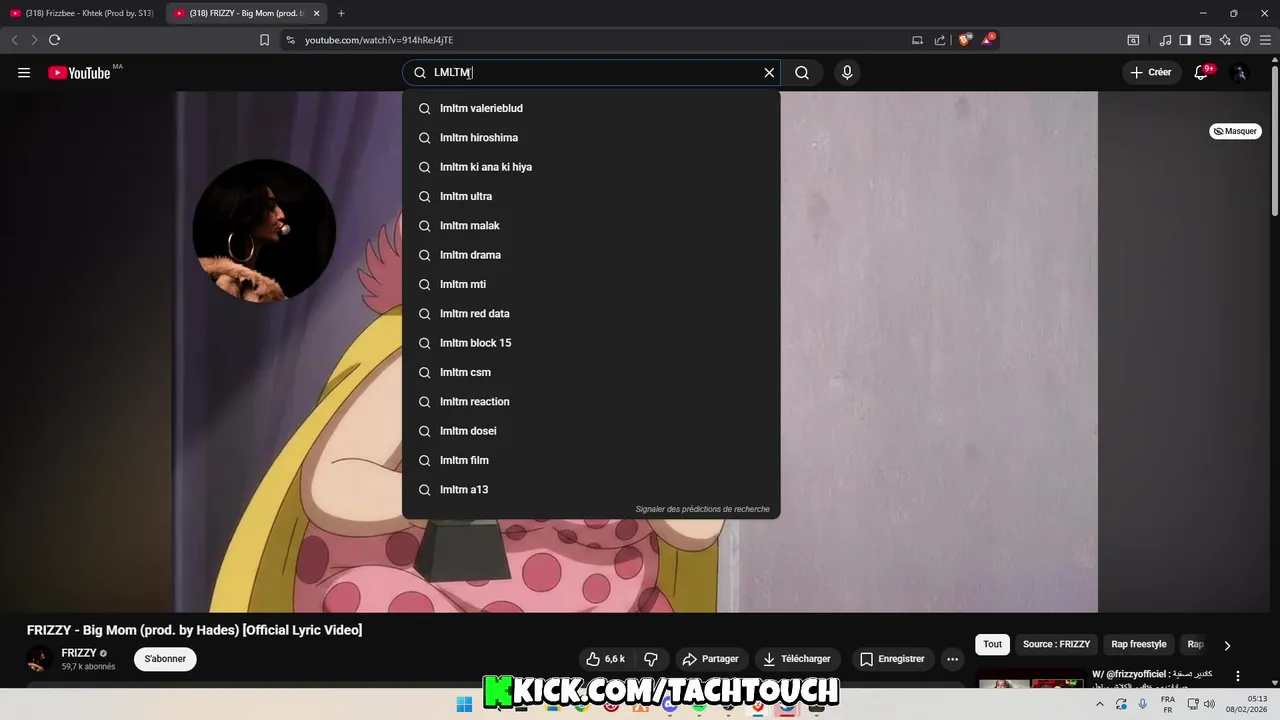Click the URL youtube.com/watch address bar
This screenshot has width=1280, height=720.
point(379,40)
